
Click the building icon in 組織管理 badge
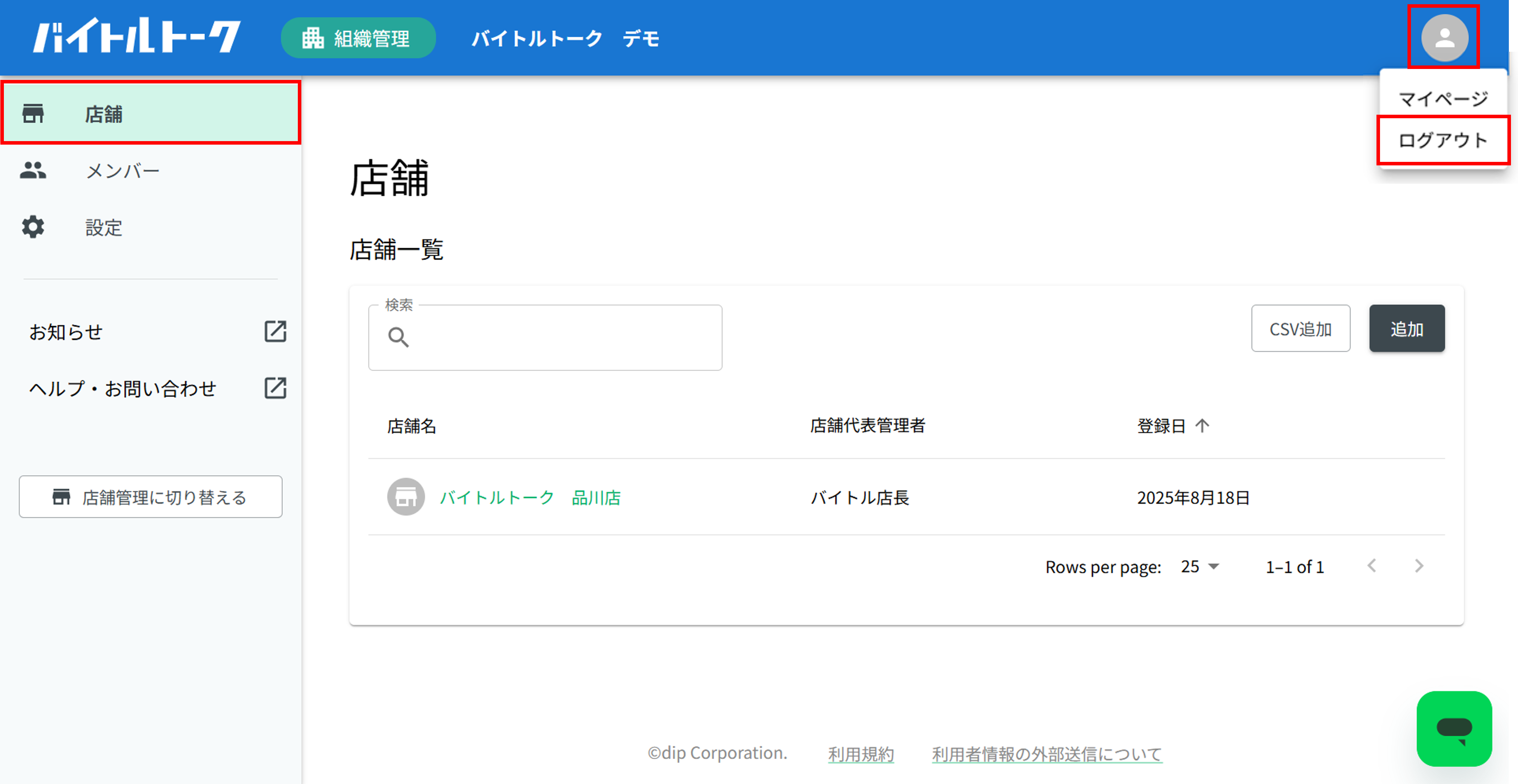tap(313, 38)
